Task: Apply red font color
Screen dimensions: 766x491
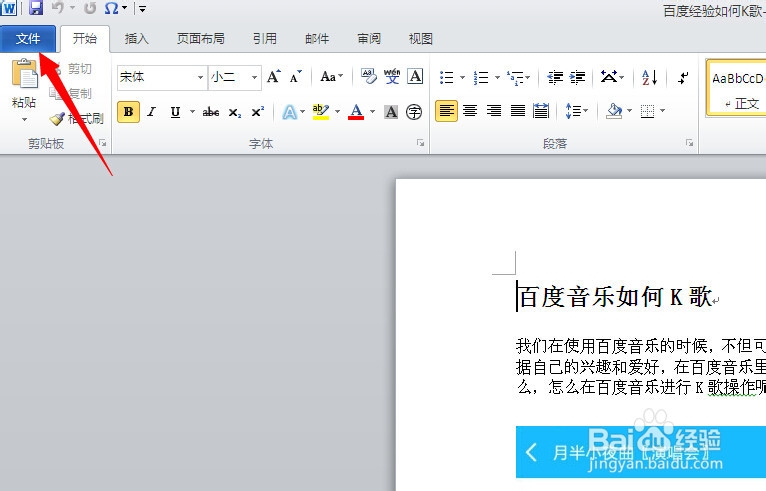Action: (356, 112)
